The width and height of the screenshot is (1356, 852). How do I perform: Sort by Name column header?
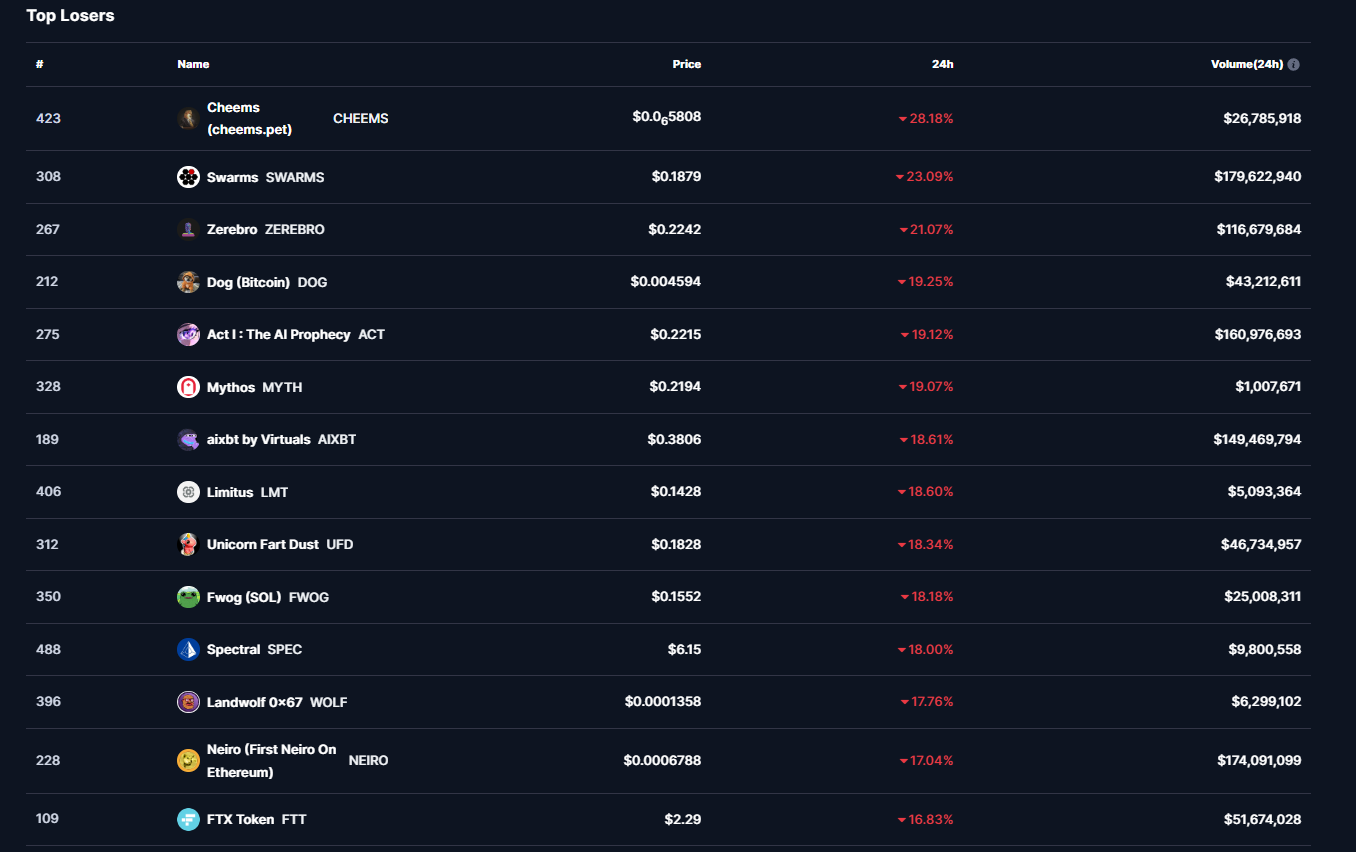point(193,64)
